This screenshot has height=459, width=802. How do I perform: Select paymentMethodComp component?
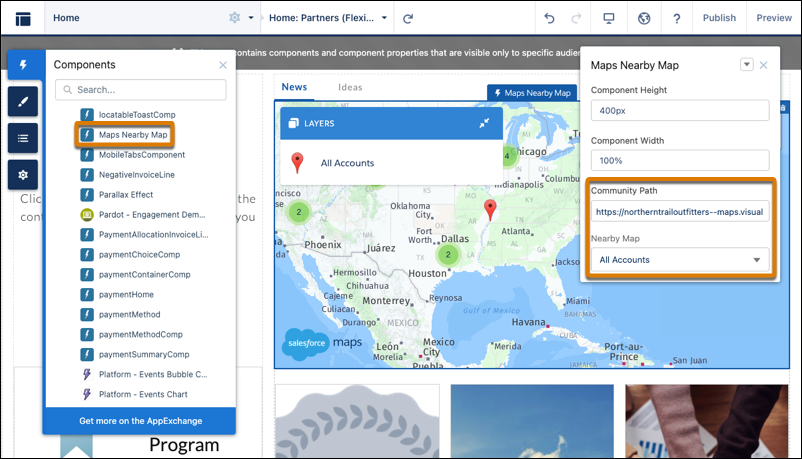(x=131, y=334)
